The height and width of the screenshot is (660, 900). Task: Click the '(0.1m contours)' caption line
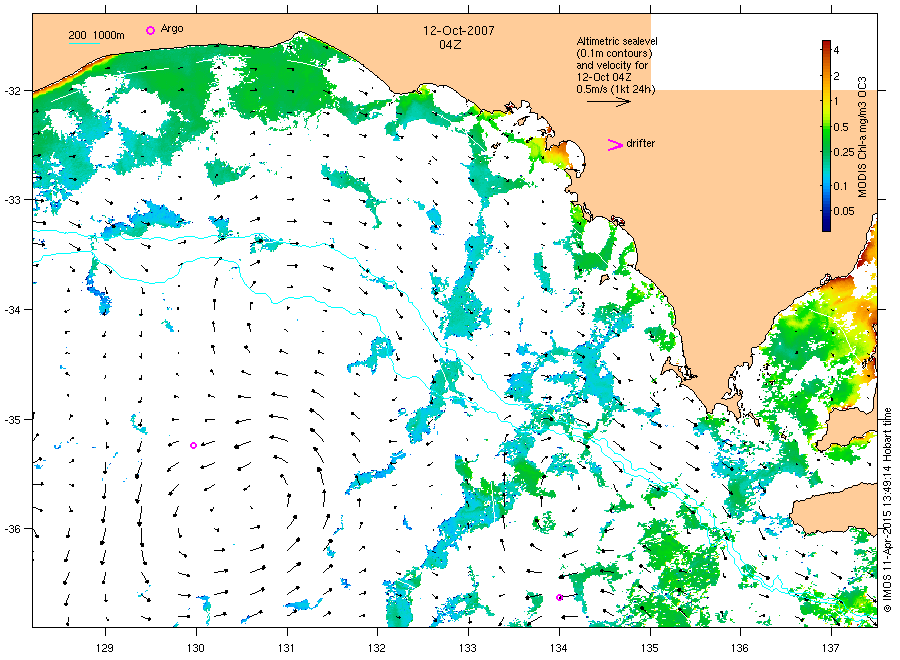[x=614, y=53]
